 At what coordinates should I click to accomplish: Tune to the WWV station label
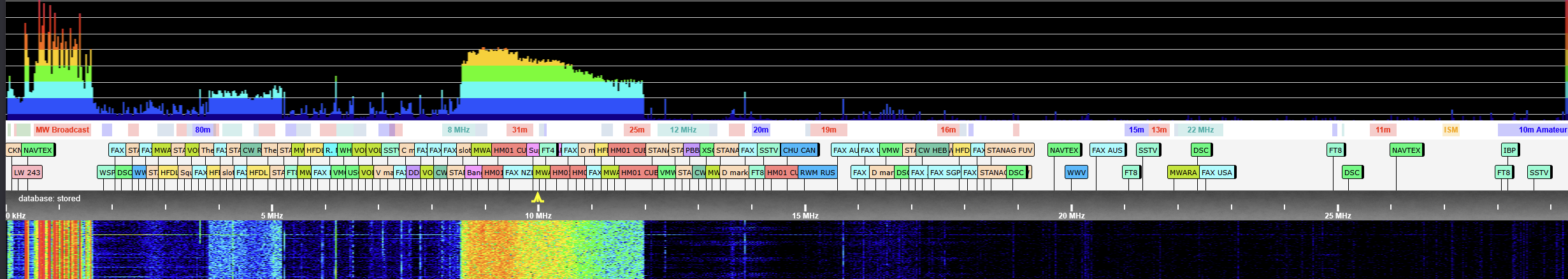pos(1076,173)
